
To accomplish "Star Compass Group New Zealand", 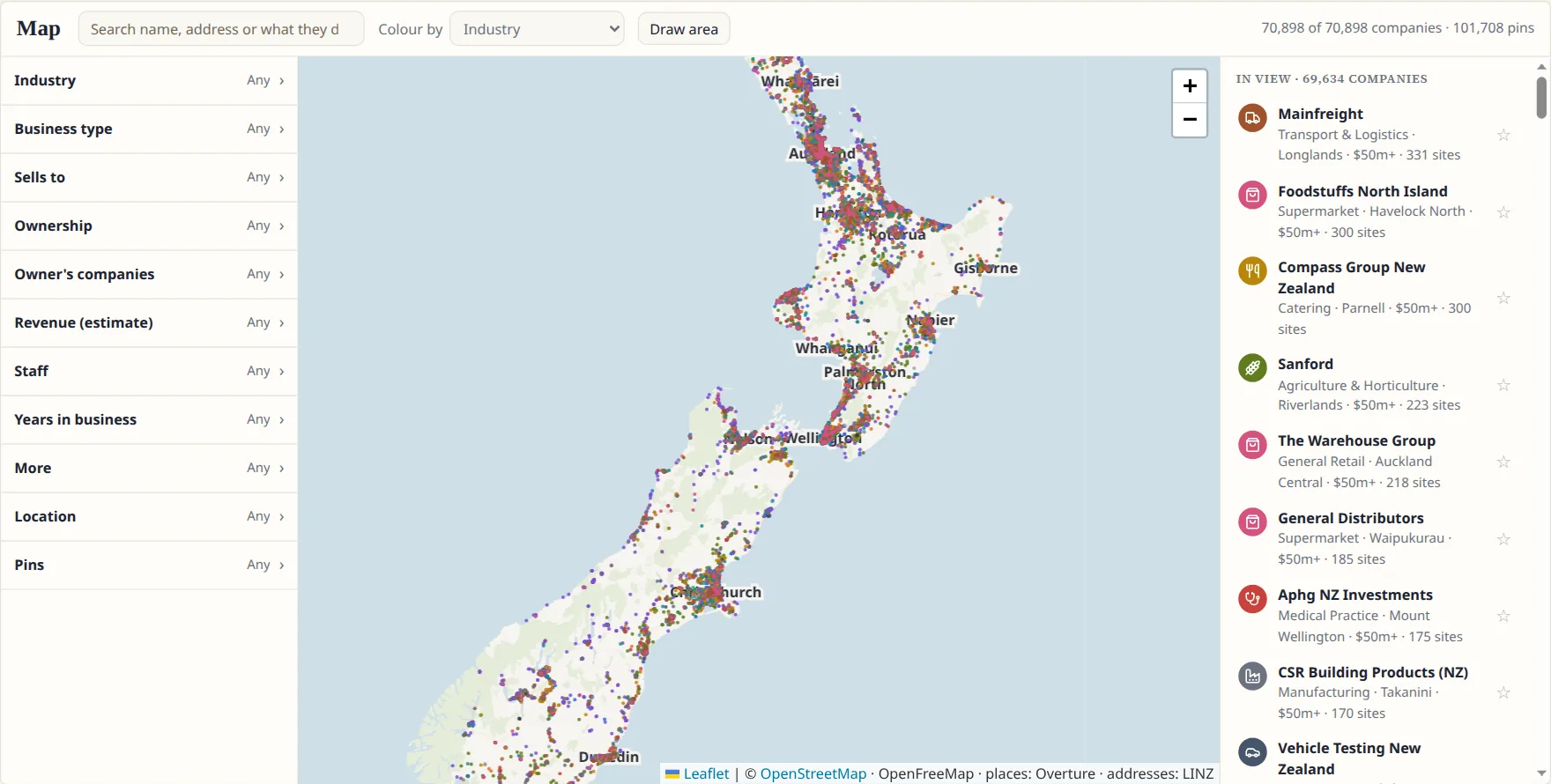I will (x=1503, y=299).
